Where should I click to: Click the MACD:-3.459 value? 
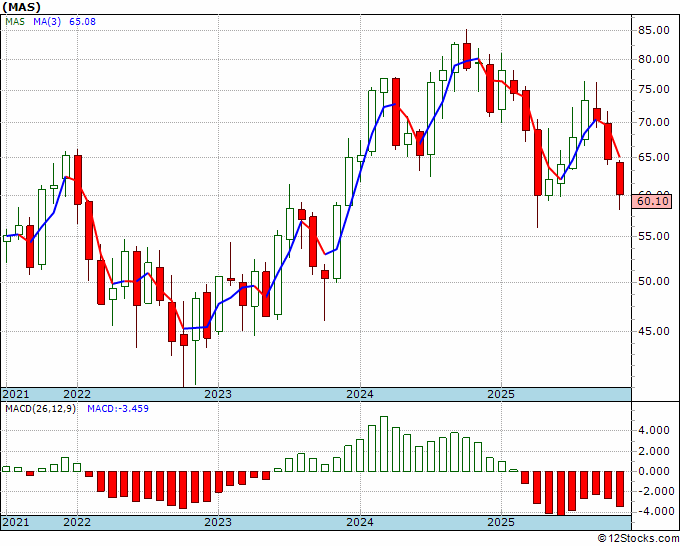click(x=118, y=409)
